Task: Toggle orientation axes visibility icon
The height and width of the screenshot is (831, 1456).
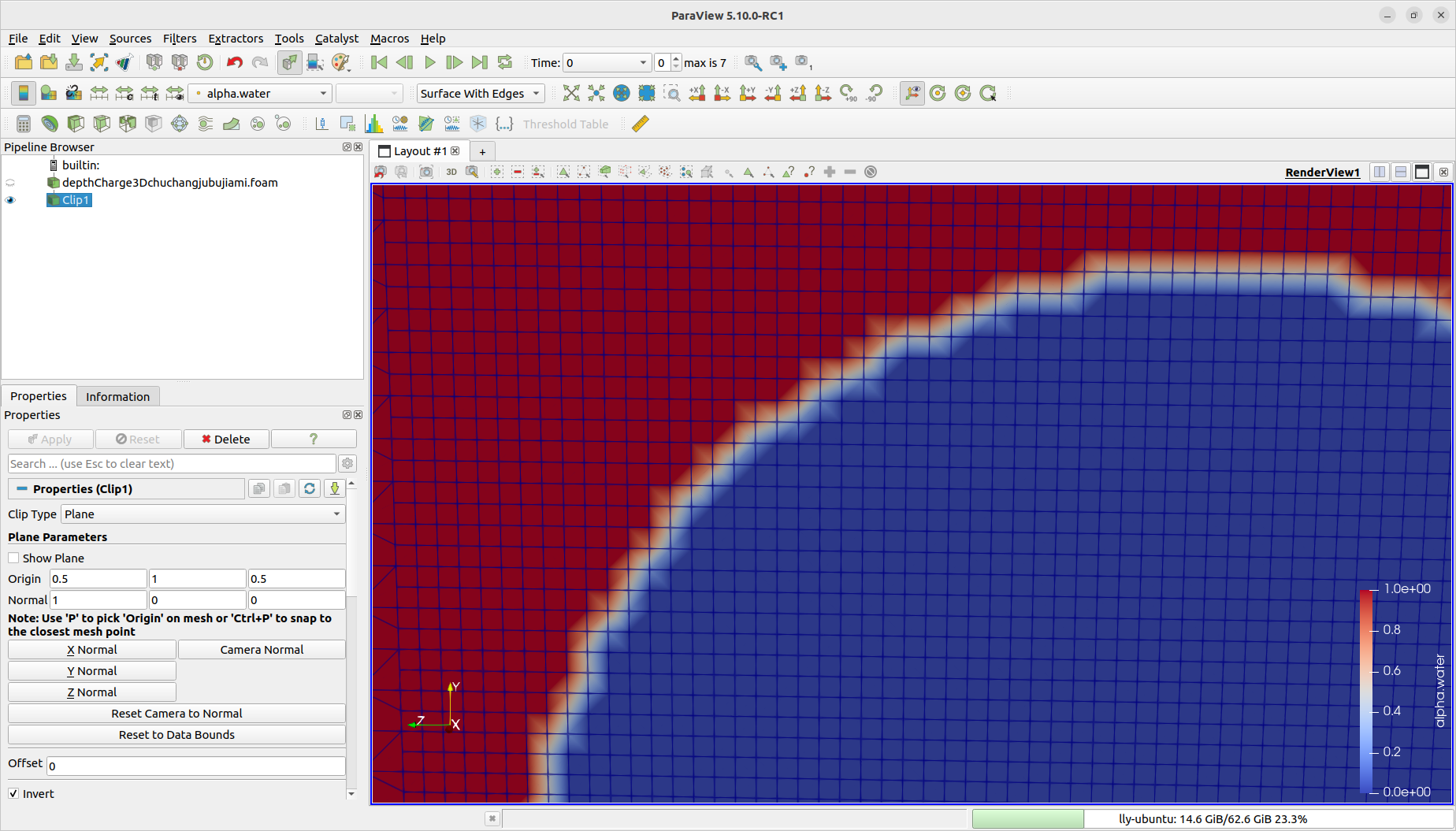Action: coord(912,93)
